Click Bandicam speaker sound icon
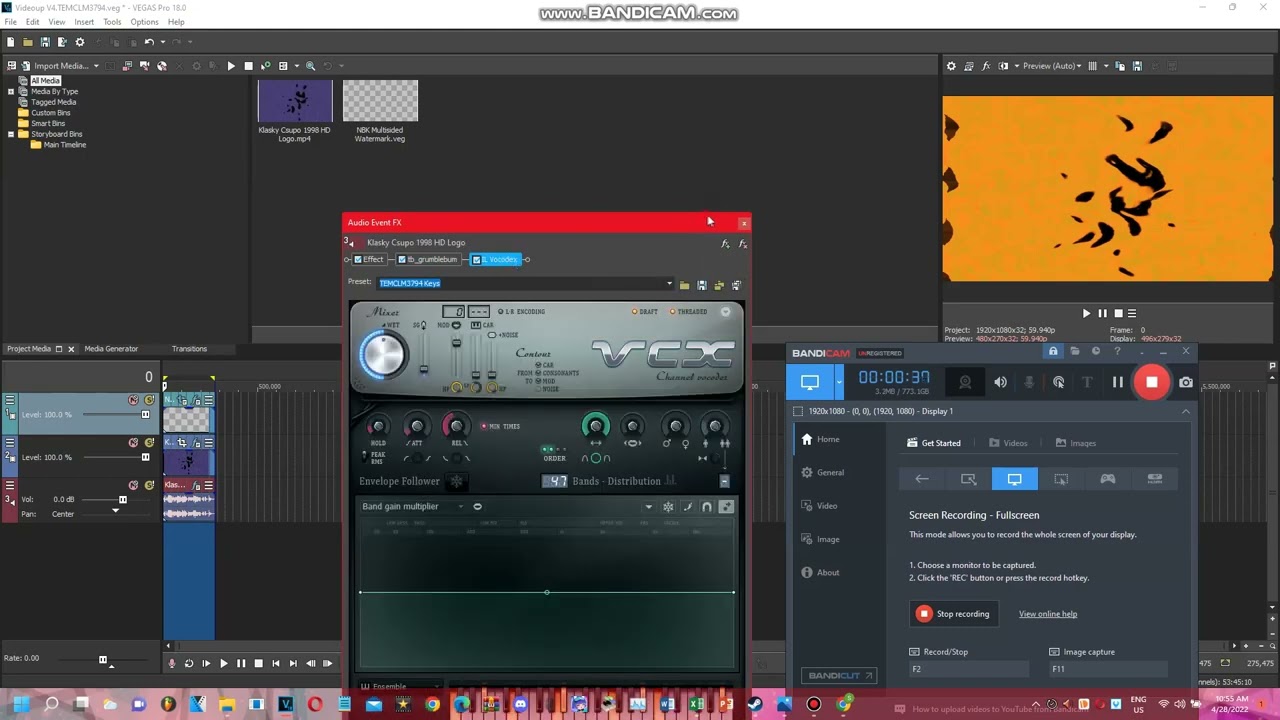This screenshot has height=720, width=1280. coord(1000,382)
